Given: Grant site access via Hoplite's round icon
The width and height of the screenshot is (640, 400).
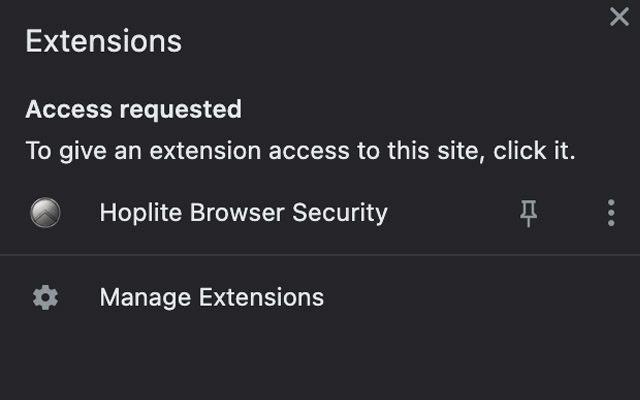Looking at the screenshot, I should click(45, 212).
